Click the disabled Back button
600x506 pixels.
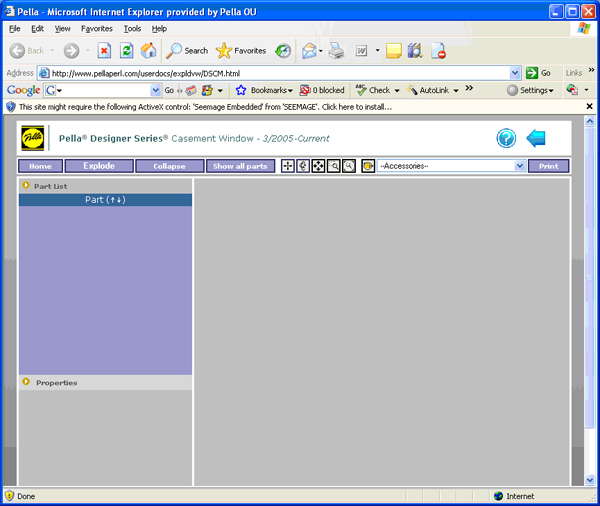[x=27, y=51]
